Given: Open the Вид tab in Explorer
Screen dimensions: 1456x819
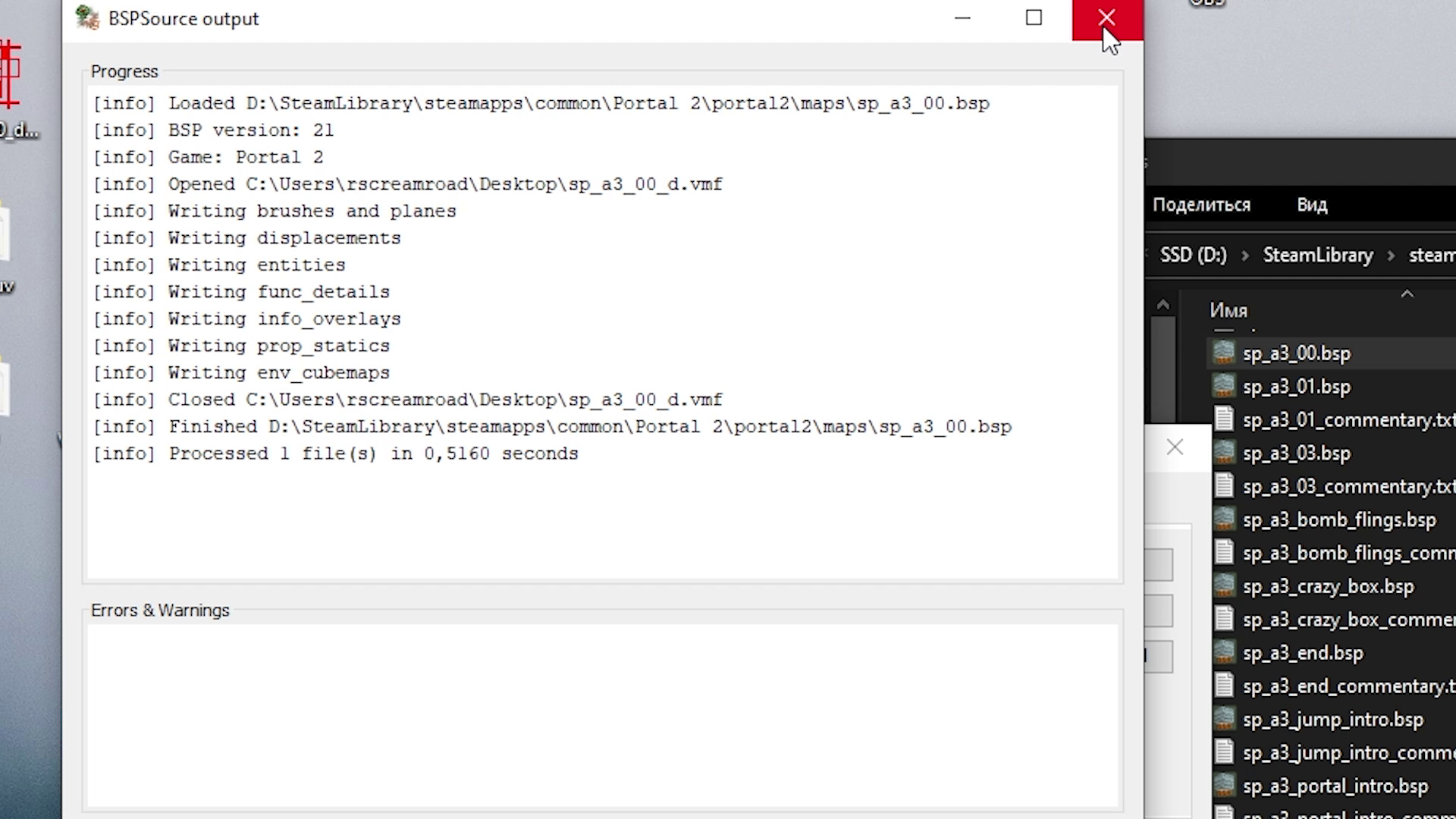Looking at the screenshot, I should (x=1312, y=205).
